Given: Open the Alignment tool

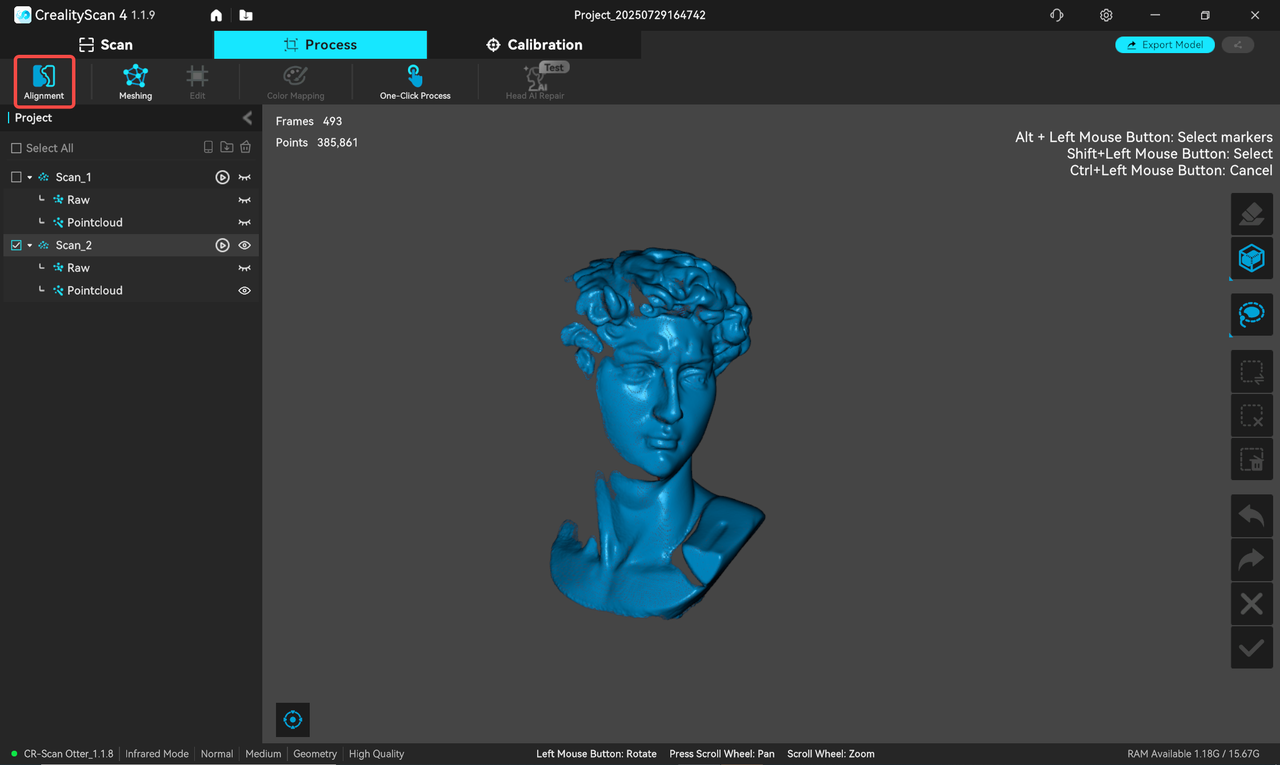Looking at the screenshot, I should [x=44, y=81].
